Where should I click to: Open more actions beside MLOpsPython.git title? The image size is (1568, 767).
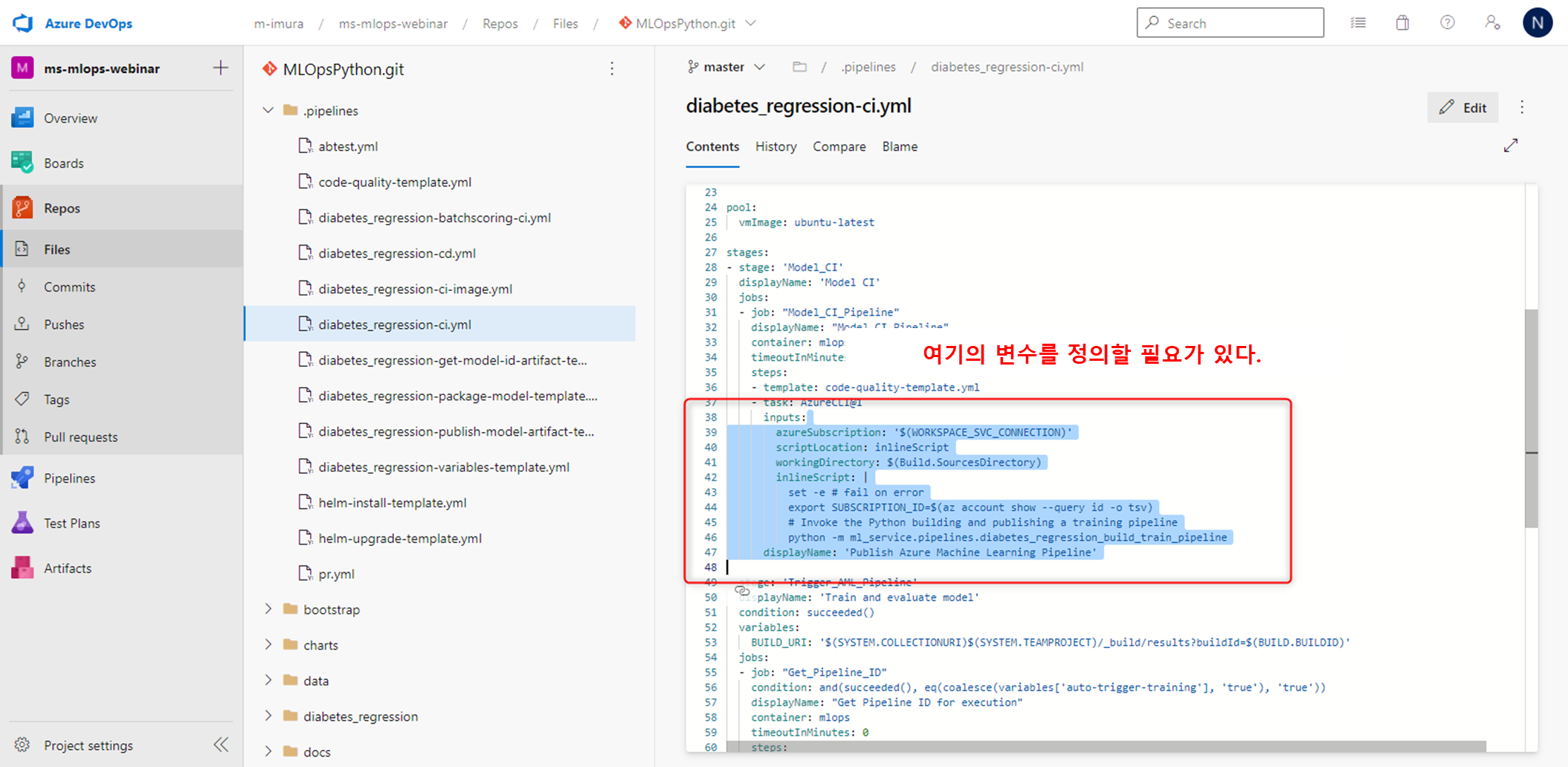point(612,69)
